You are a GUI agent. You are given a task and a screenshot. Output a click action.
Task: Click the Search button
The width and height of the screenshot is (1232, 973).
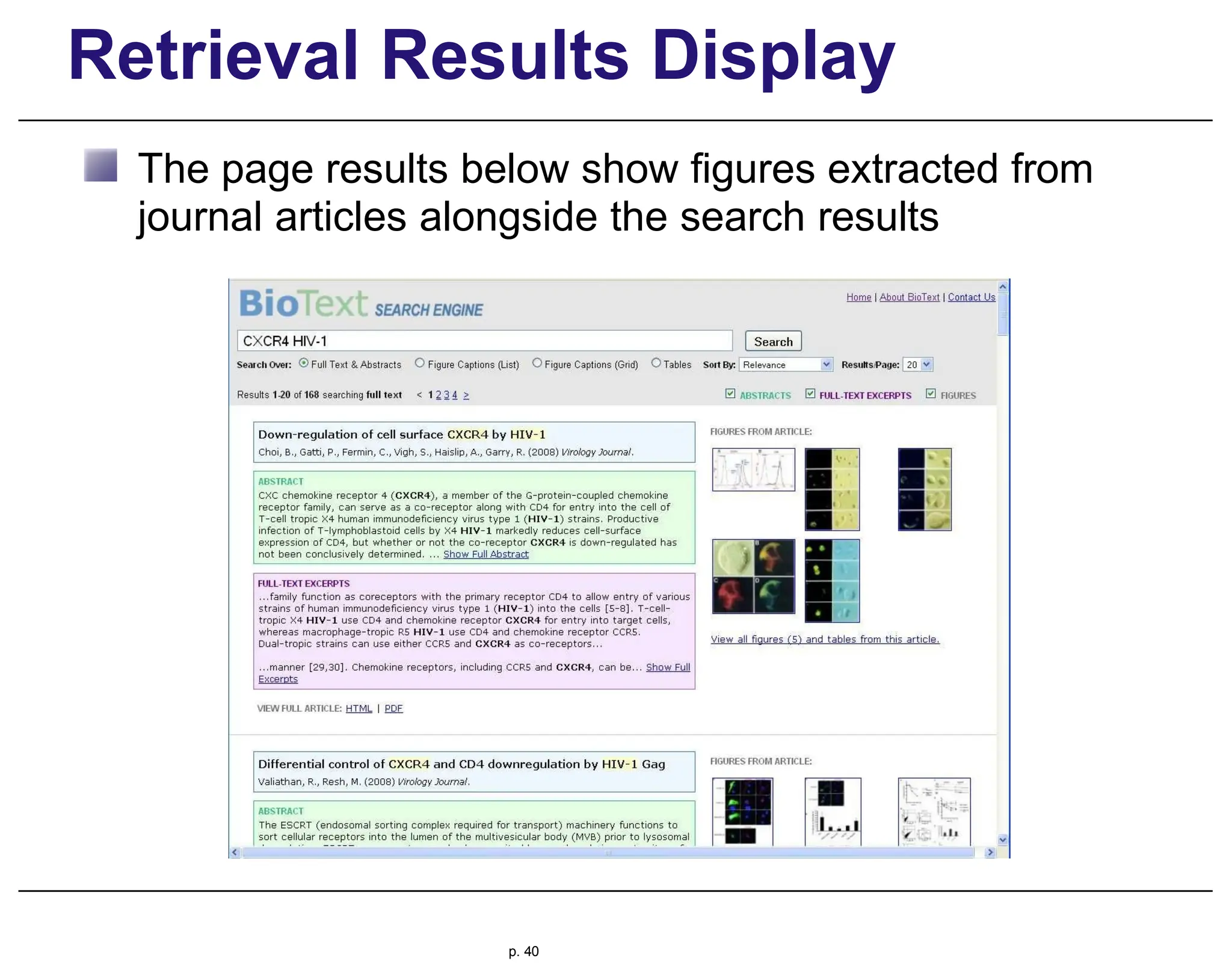[x=773, y=341]
